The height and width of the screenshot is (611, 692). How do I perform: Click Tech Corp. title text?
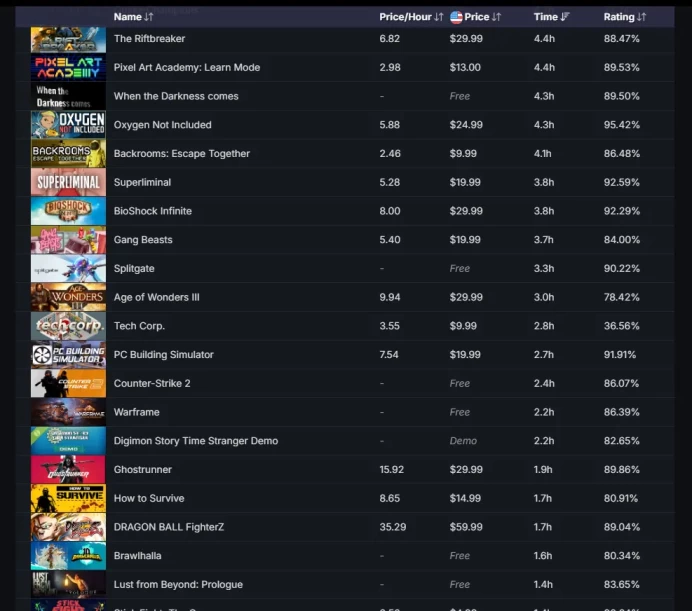click(x=139, y=326)
